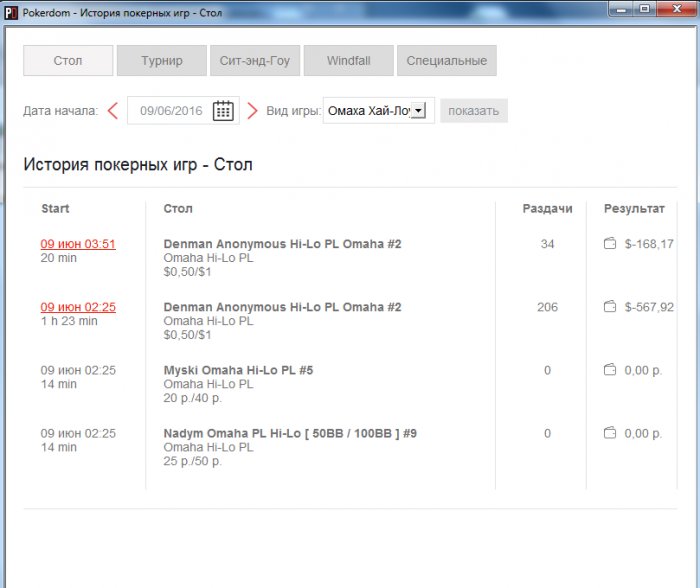Open session link 09 июн 03:51
This screenshot has height=588, width=700.
[x=78, y=244]
